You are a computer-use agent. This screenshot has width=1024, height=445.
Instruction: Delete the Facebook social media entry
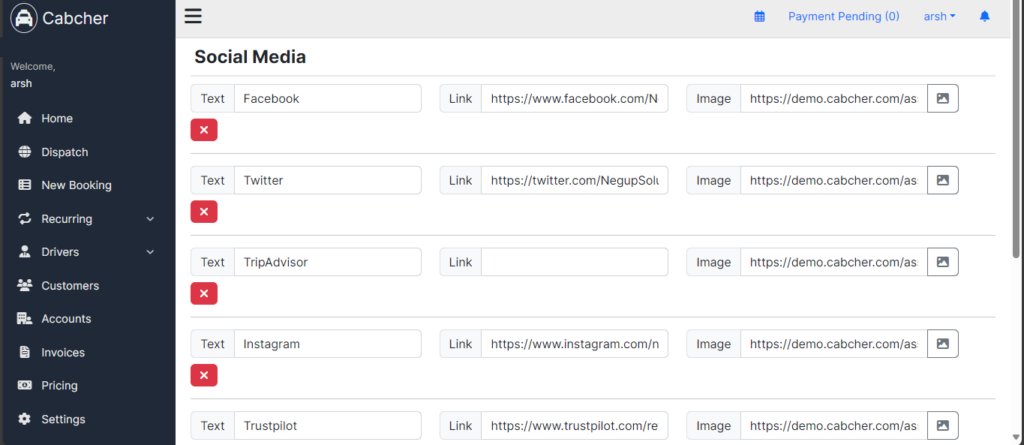coord(204,130)
